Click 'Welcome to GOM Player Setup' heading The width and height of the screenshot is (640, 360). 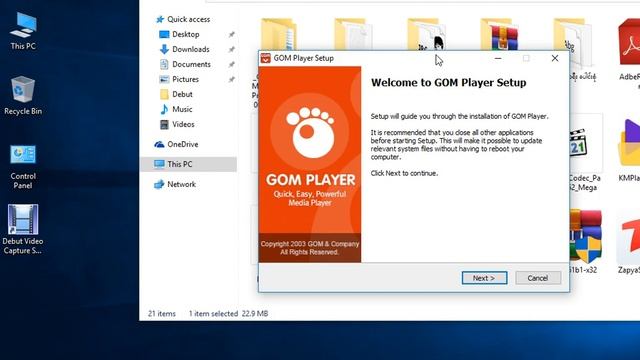449,82
